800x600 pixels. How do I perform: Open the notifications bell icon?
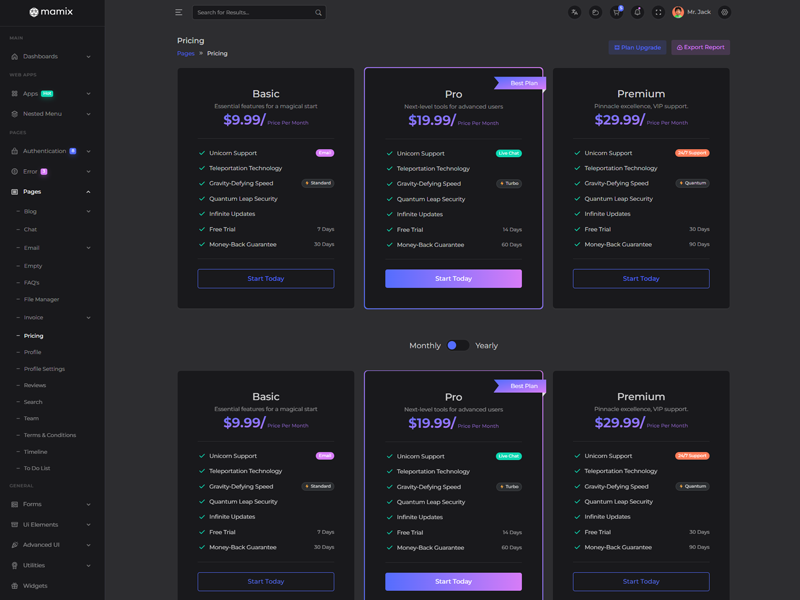coord(637,13)
